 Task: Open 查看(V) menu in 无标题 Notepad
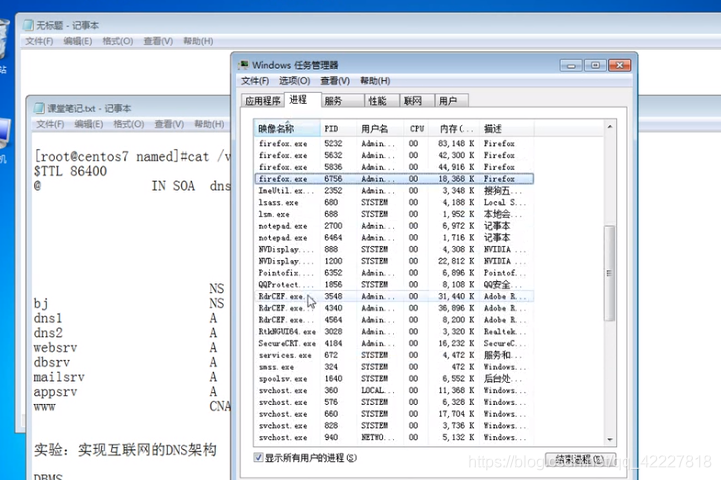pyautogui.click(x=158, y=41)
